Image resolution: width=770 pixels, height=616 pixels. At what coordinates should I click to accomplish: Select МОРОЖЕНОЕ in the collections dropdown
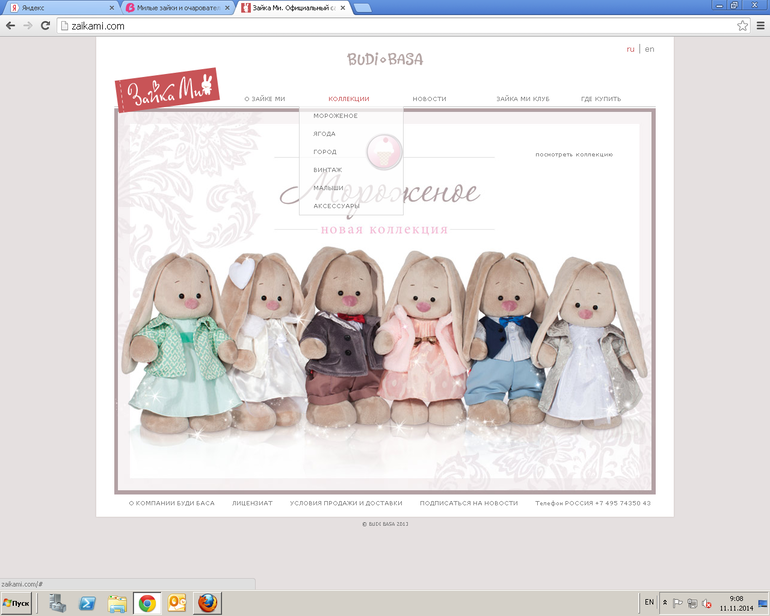pos(335,116)
